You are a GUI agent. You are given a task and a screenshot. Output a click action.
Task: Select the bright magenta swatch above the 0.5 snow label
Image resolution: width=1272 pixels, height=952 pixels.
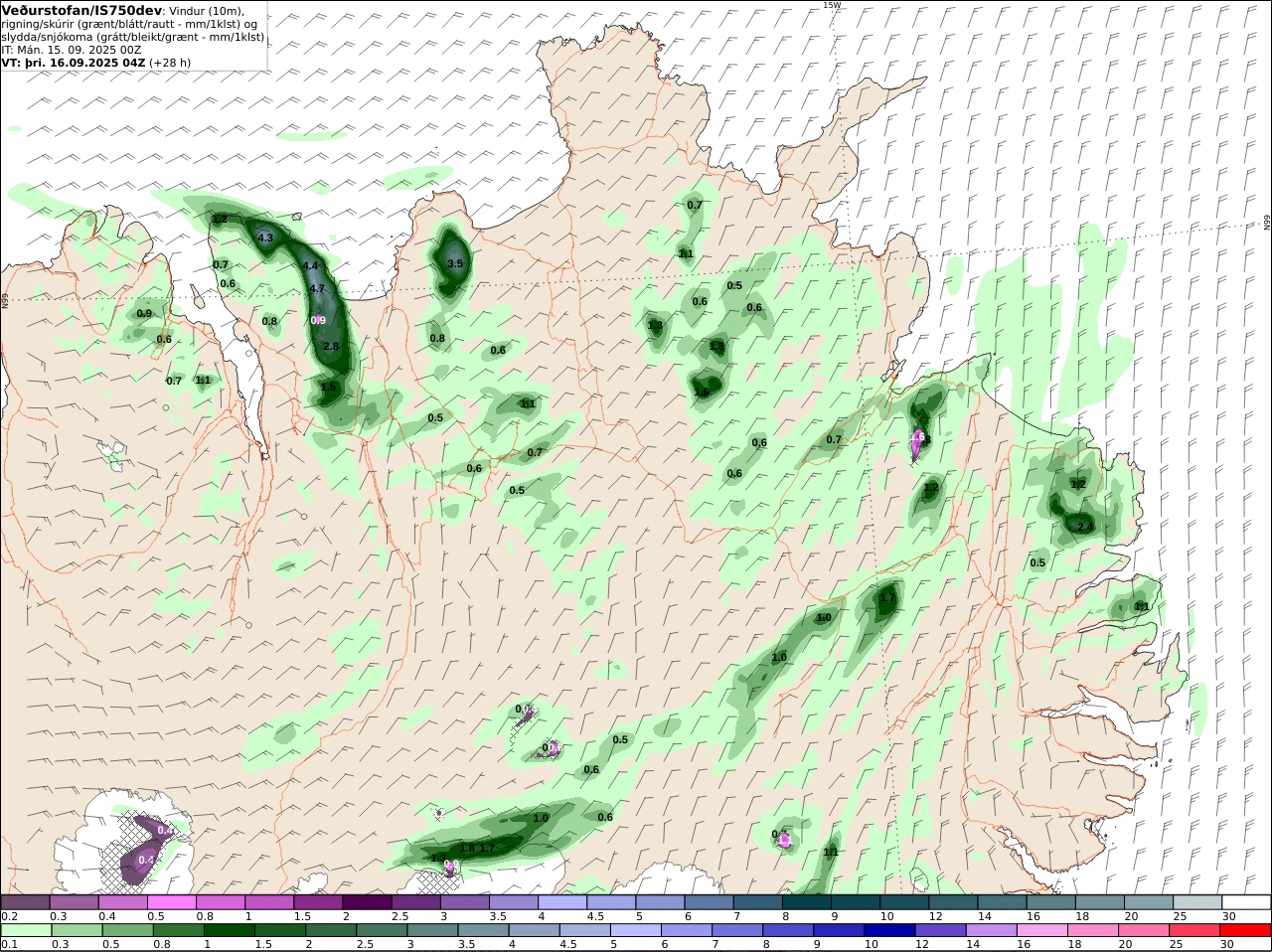[172, 902]
